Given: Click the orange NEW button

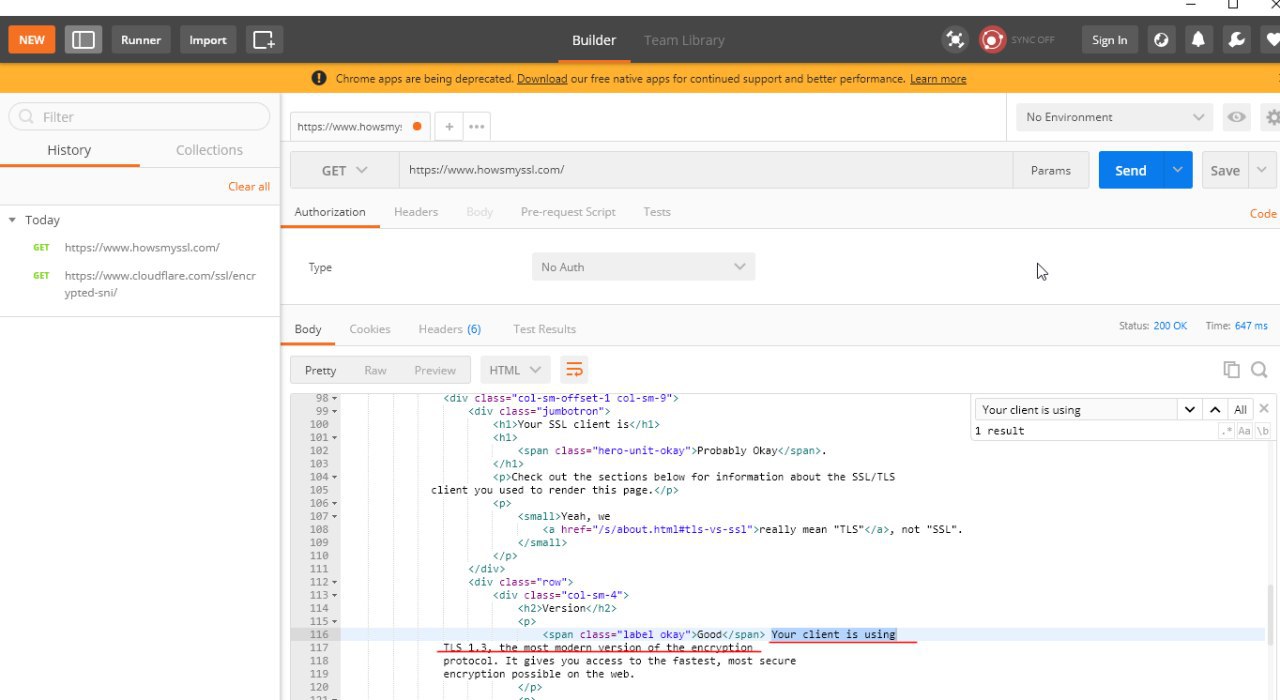Looking at the screenshot, I should click(x=32, y=40).
